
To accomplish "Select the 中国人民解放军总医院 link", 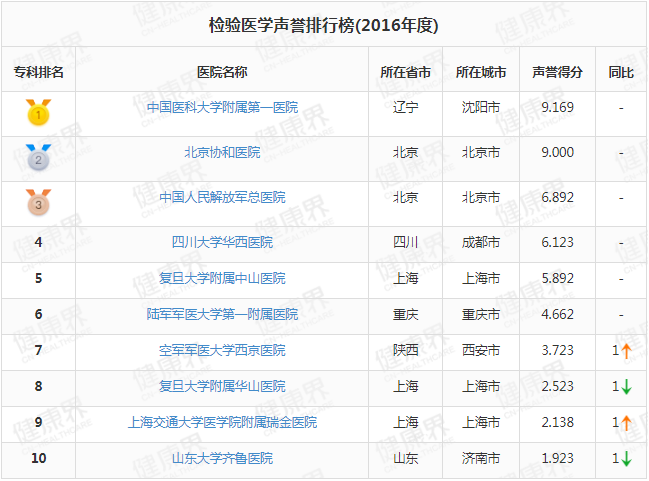I will [x=222, y=197].
